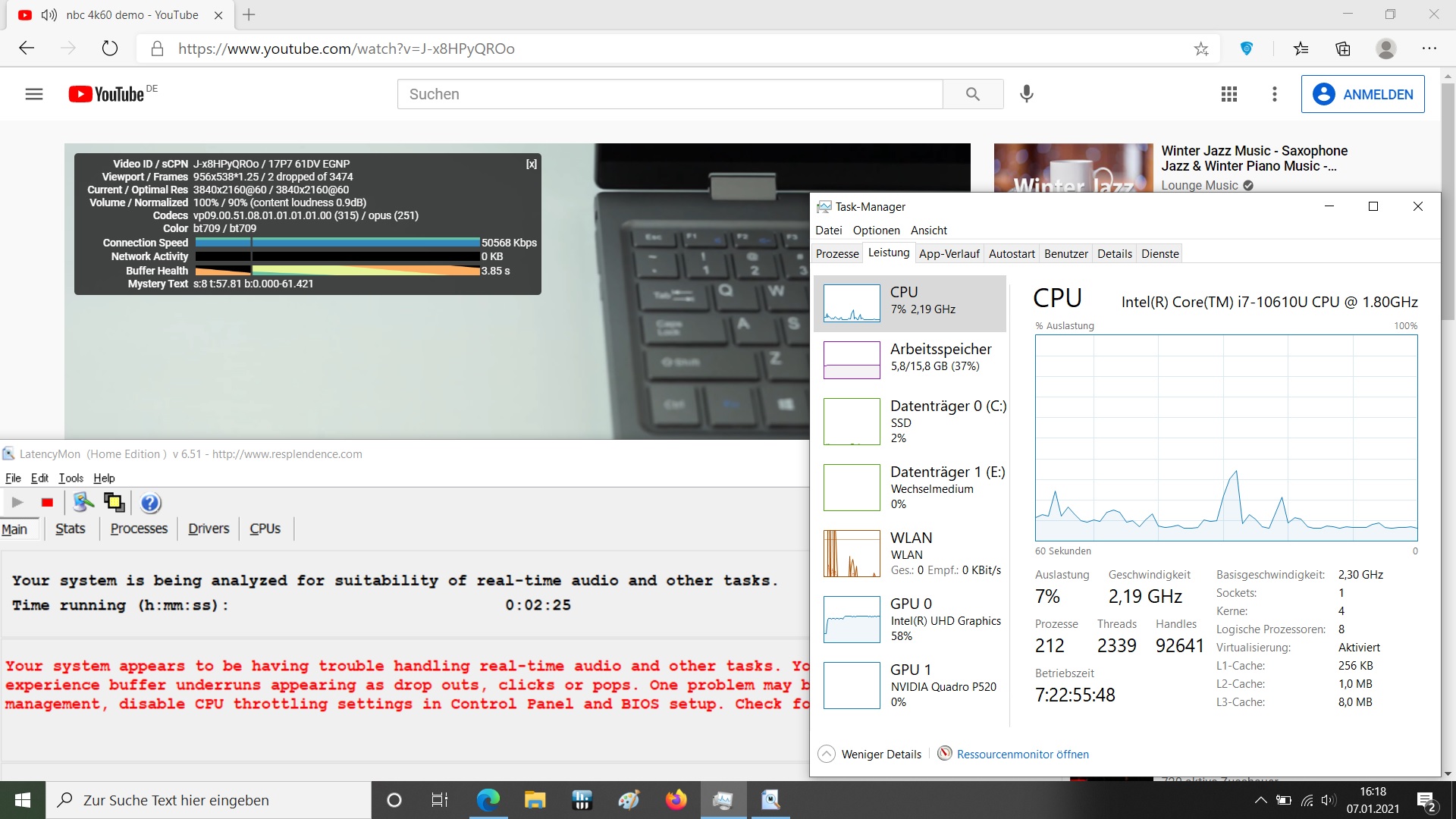The width and height of the screenshot is (1456, 819).
Task: Open LatencyMon help question mark icon
Action: pyautogui.click(x=150, y=503)
